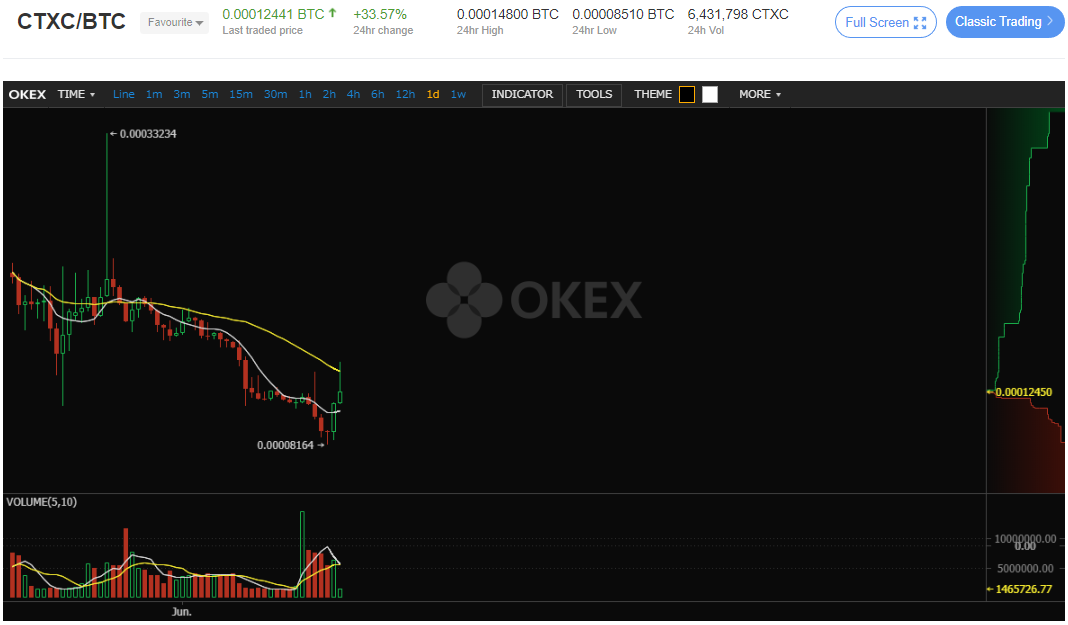
Task: Open the INDICATOR menu
Action: coord(522,95)
